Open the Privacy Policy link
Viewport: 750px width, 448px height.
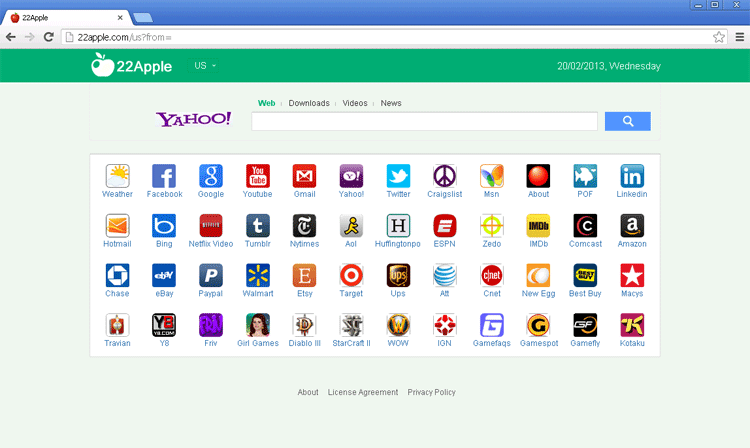click(x=431, y=392)
